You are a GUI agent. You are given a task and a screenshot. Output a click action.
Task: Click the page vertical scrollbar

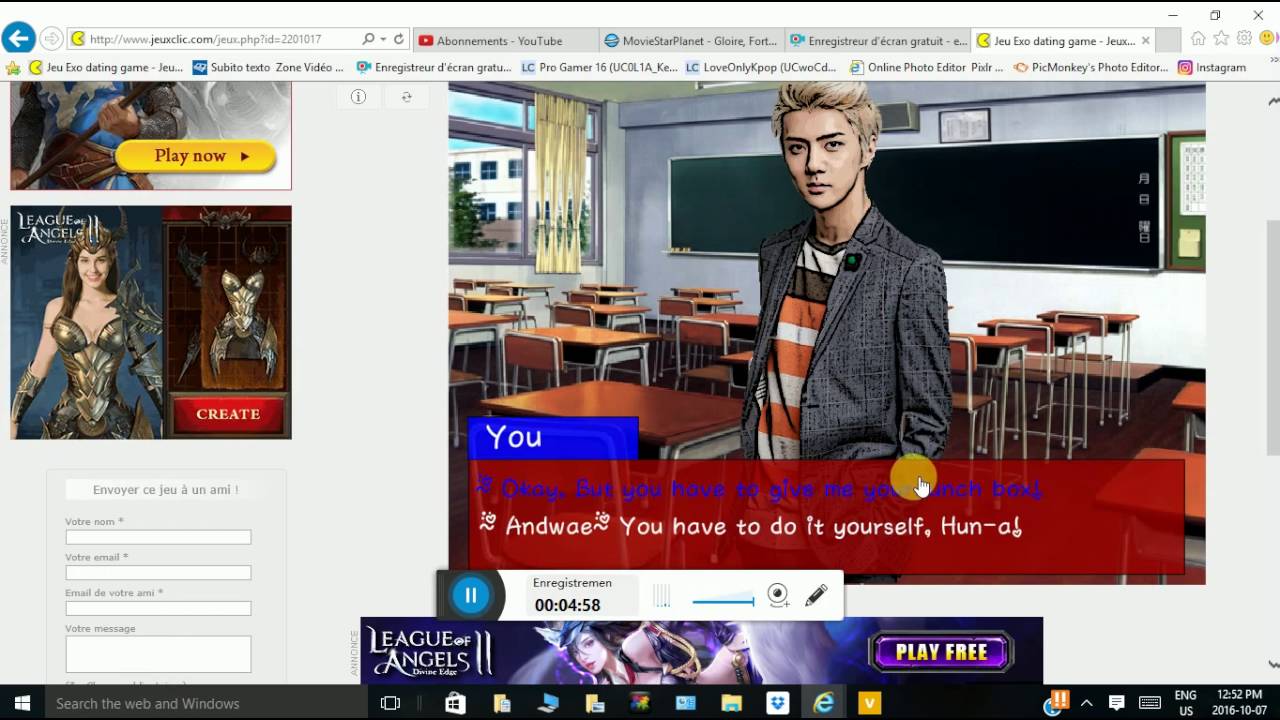coord(1273,336)
